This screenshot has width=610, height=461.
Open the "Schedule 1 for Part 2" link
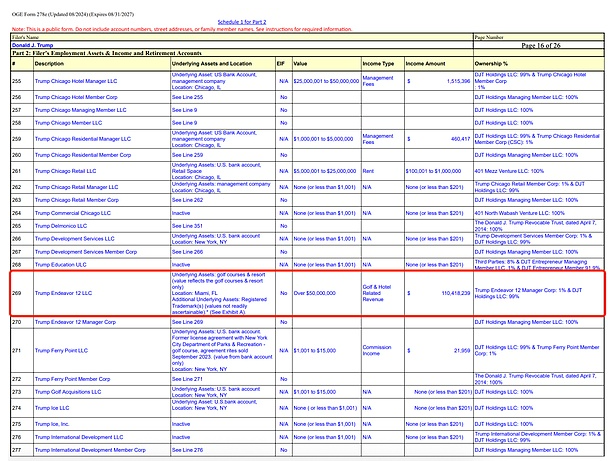pyautogui.click(x=242, y=22)
